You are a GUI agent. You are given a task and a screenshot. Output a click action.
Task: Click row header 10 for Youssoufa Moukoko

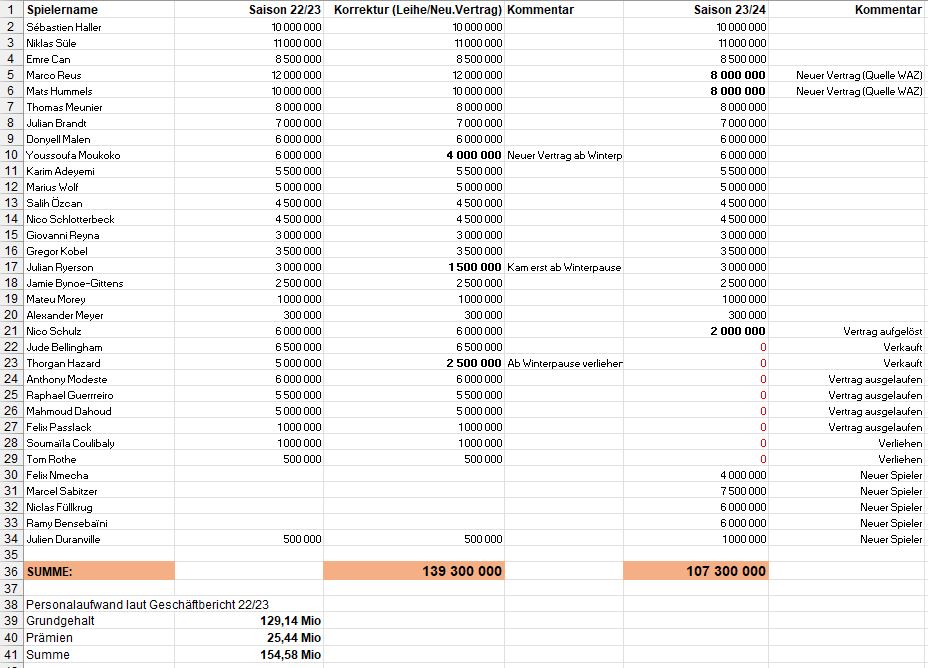pyautogui.click(x=11, y=155)
